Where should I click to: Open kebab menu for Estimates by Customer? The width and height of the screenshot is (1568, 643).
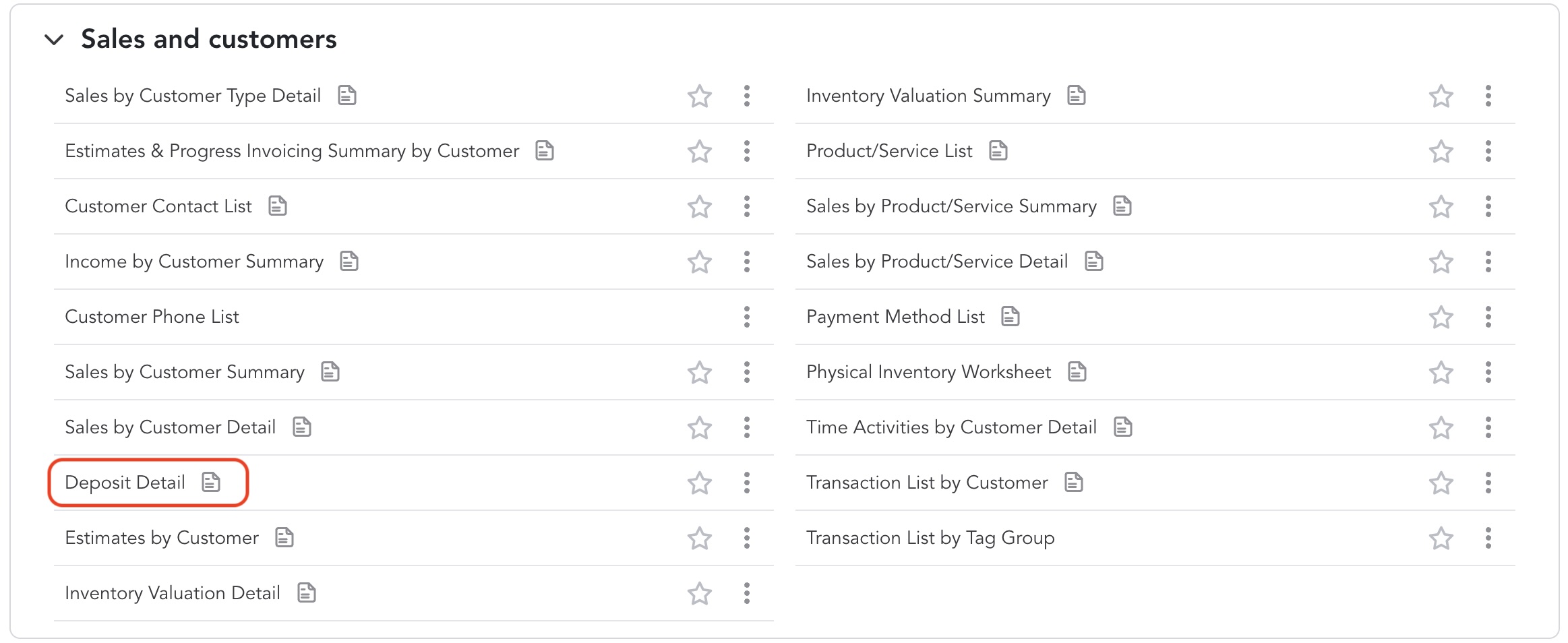point(746,538)
